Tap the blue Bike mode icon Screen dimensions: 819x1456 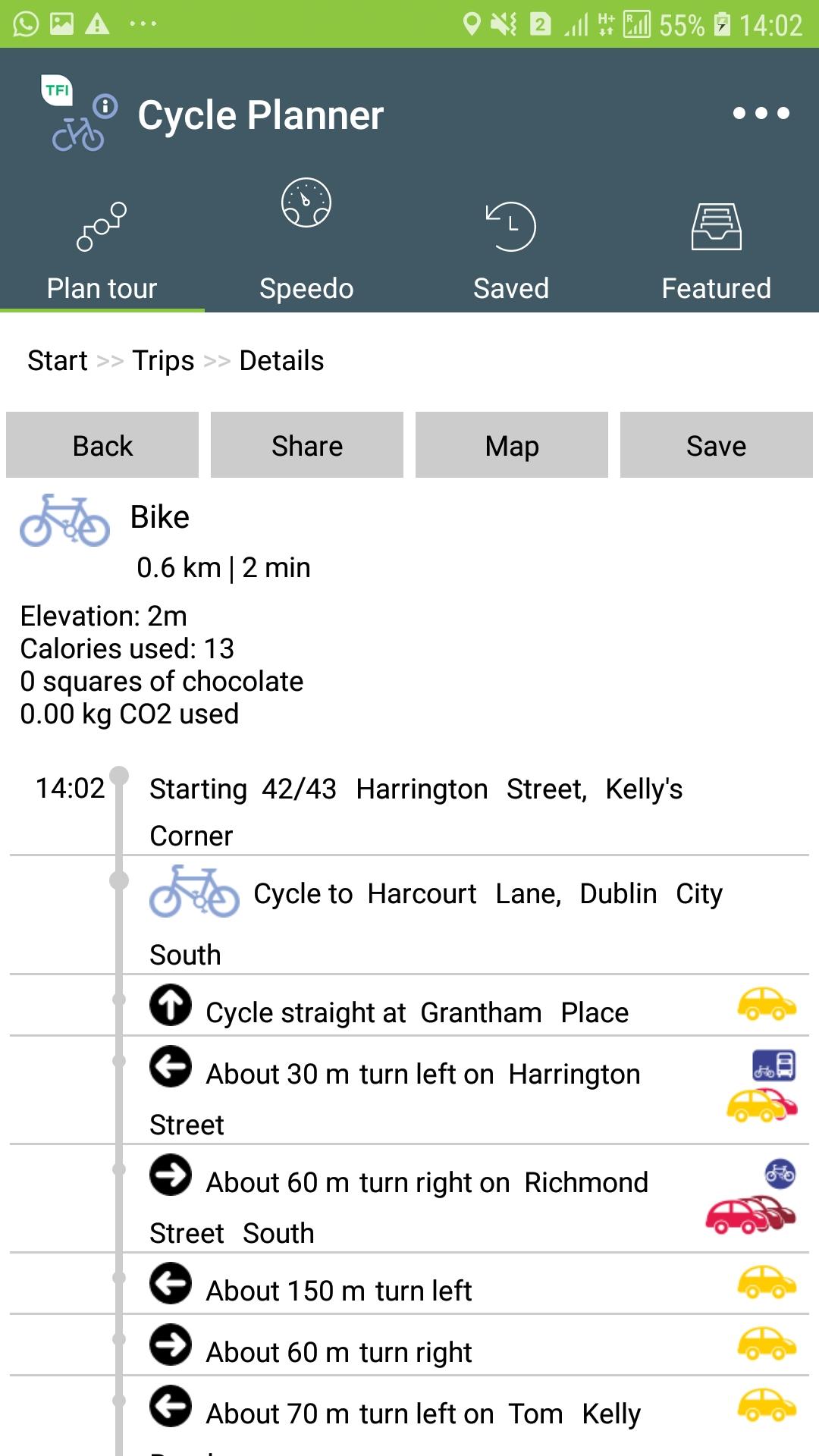(64, 520)
